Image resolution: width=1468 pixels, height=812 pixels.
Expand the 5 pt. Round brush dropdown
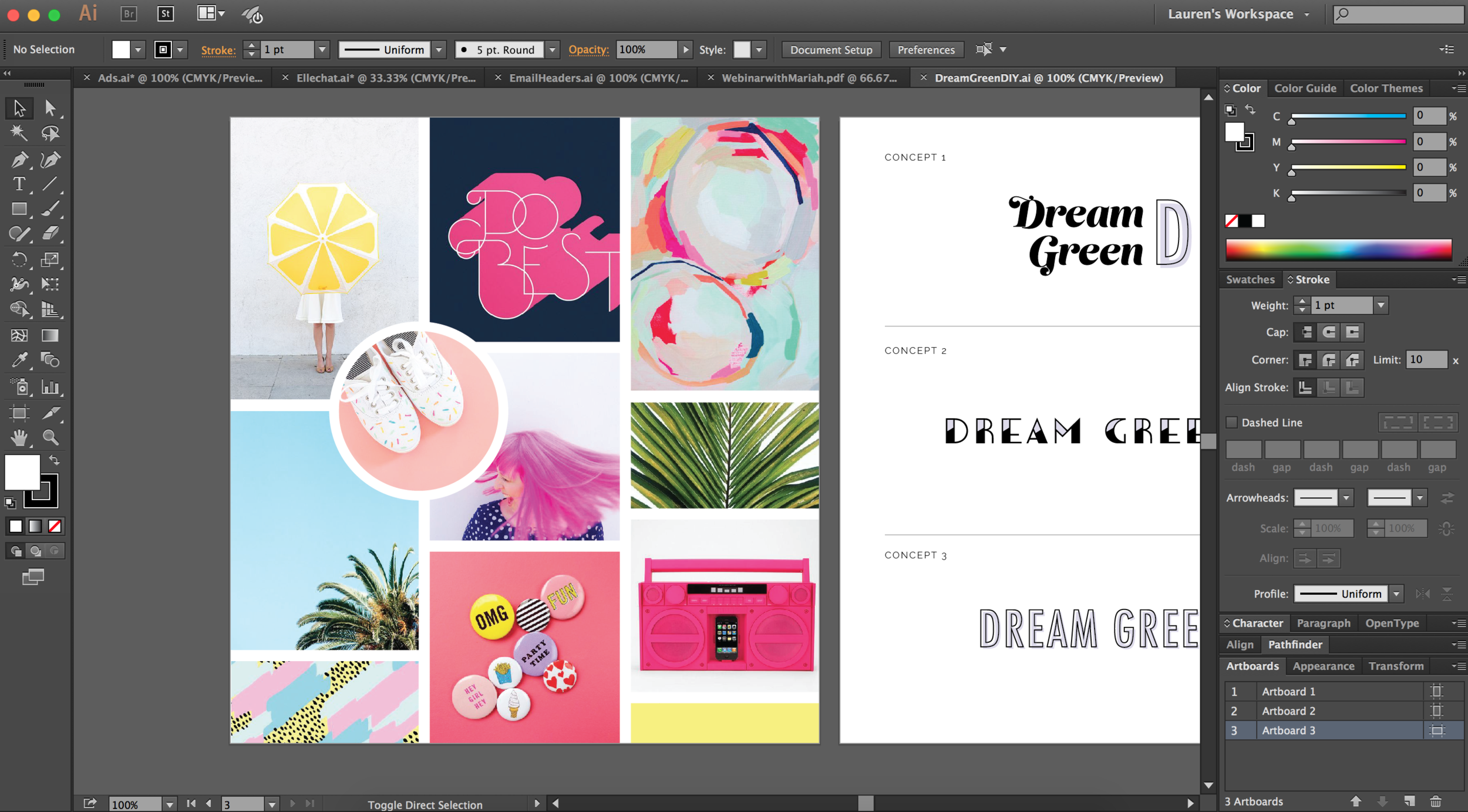point(551,50)
